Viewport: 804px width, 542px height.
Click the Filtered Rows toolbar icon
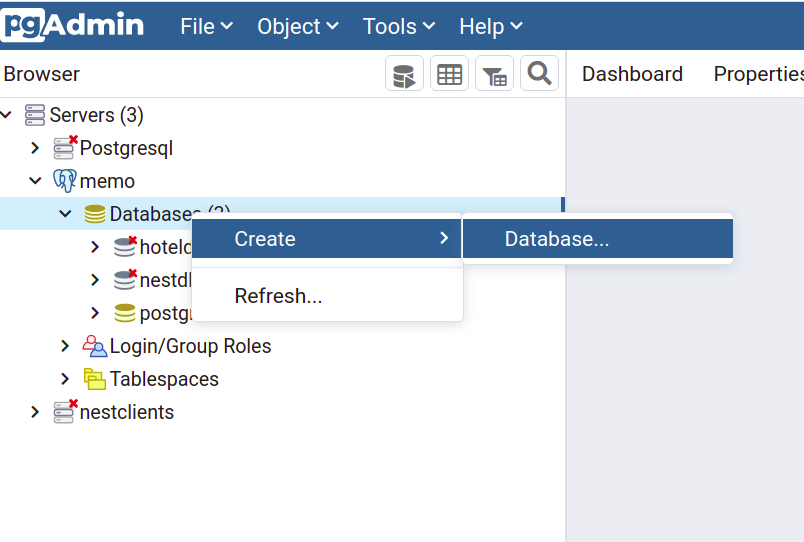pos(494,73)
